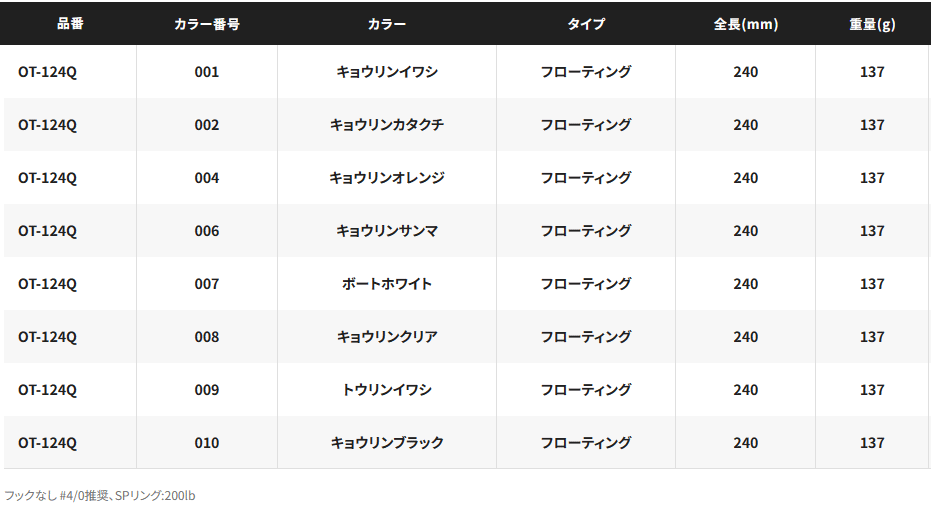Select the ボートホワイト color cell
This screenshot has width=931, height=508.
(387, 284)
